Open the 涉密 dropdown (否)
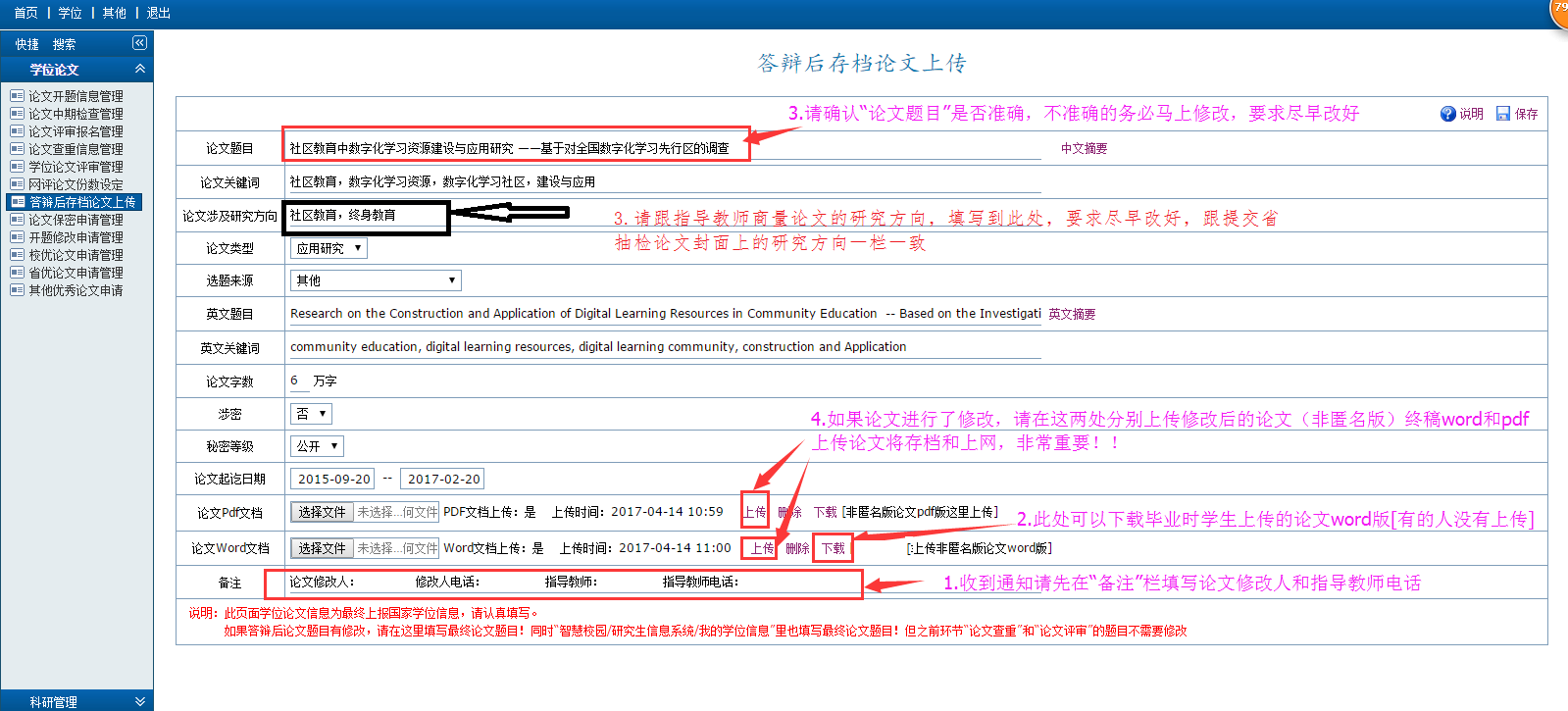The height and width of the screenshot is (711, 1568). click(x=311, y=414)
